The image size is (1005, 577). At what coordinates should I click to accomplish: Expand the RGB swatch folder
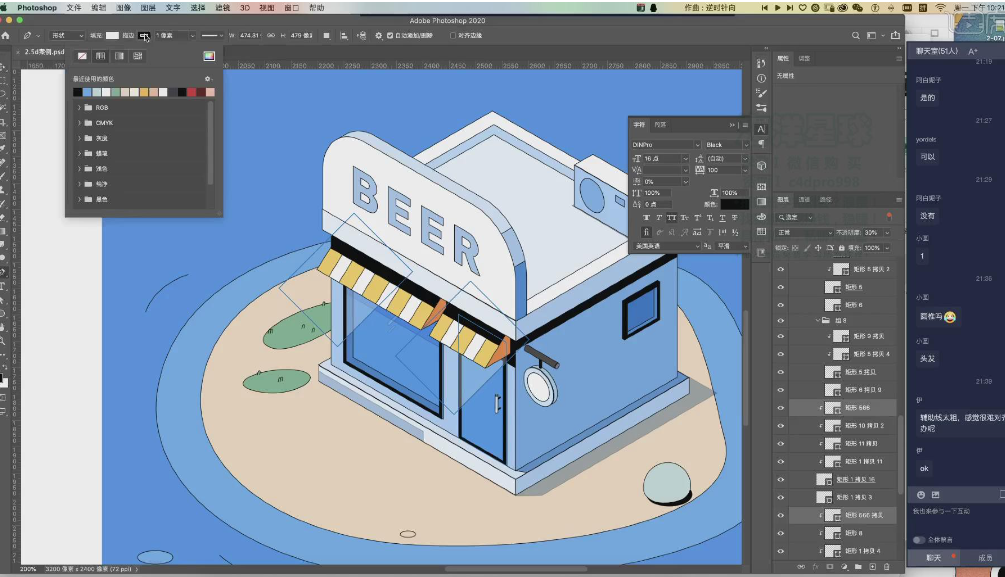pyautogui.click(x=79, y=107)
